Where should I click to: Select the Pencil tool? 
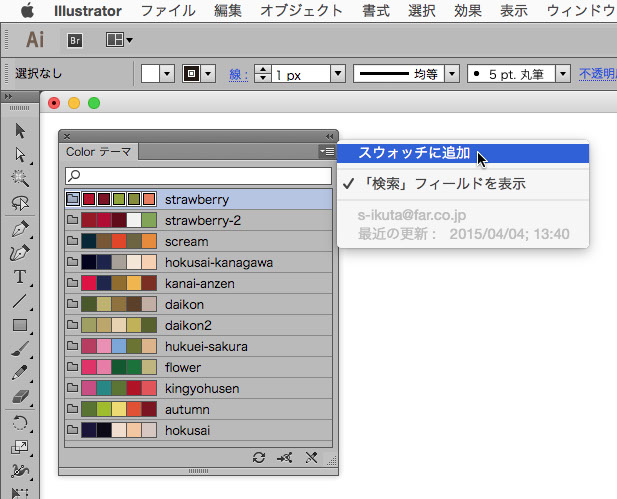coord(20,373)
